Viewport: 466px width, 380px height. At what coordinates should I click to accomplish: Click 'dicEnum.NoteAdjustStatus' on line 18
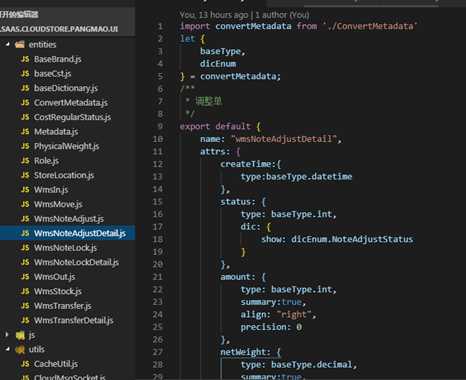[352, 239]
